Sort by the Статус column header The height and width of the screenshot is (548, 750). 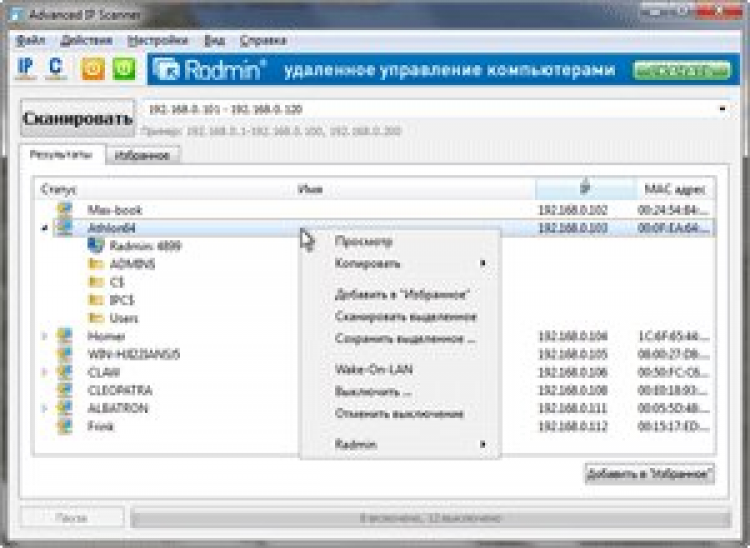tap(58, 189)
